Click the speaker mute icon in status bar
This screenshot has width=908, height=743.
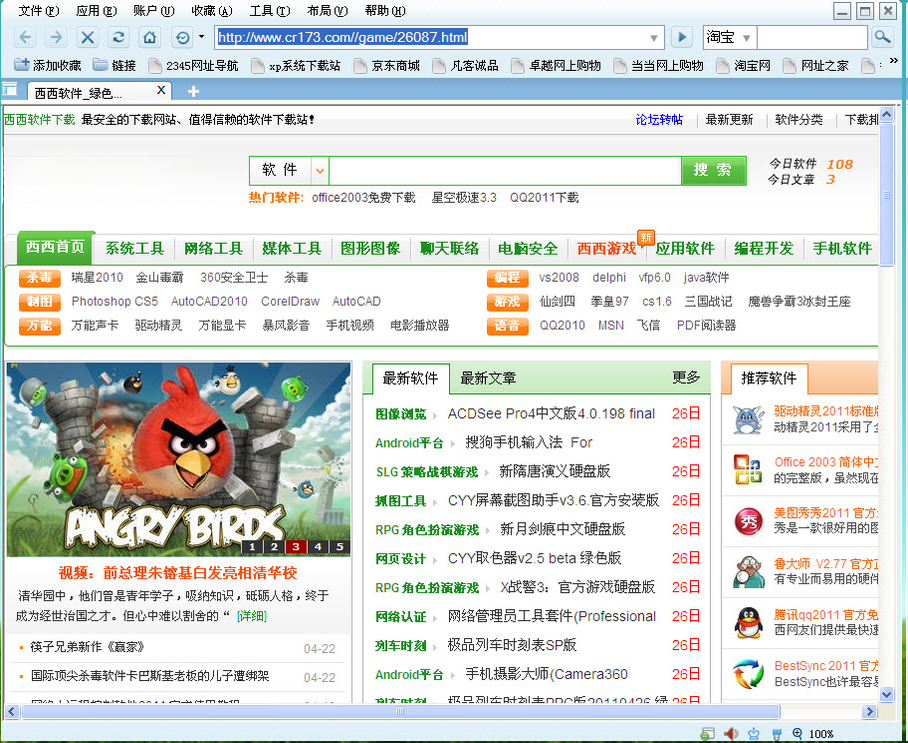[731, 734]
